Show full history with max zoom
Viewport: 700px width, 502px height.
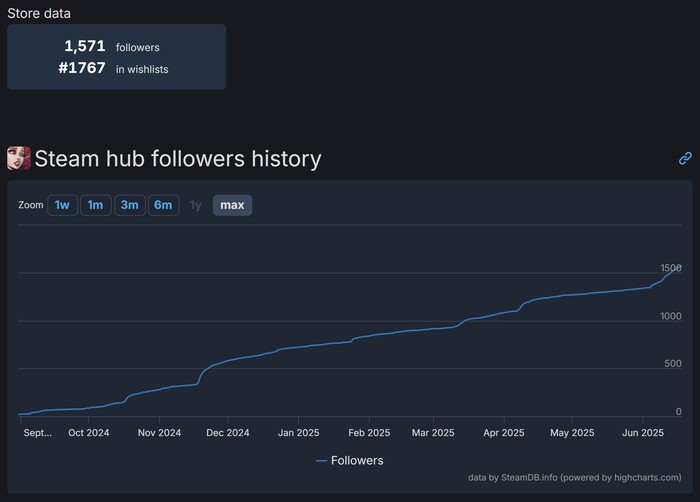point(232,205)
